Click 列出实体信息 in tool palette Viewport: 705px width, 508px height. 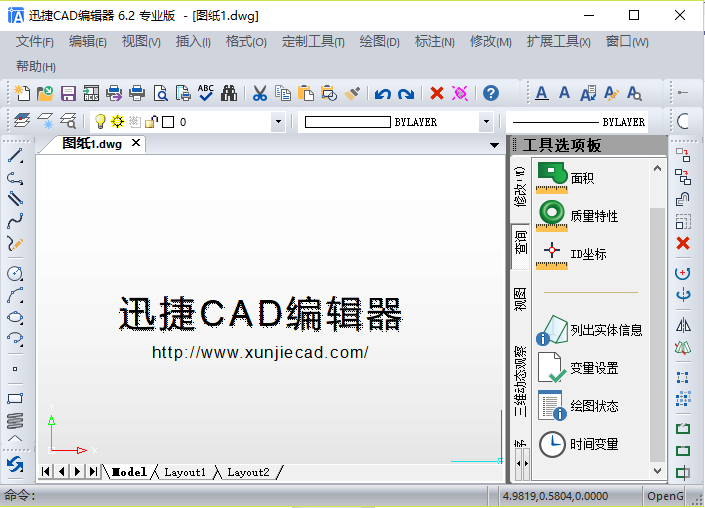(589, 330)
